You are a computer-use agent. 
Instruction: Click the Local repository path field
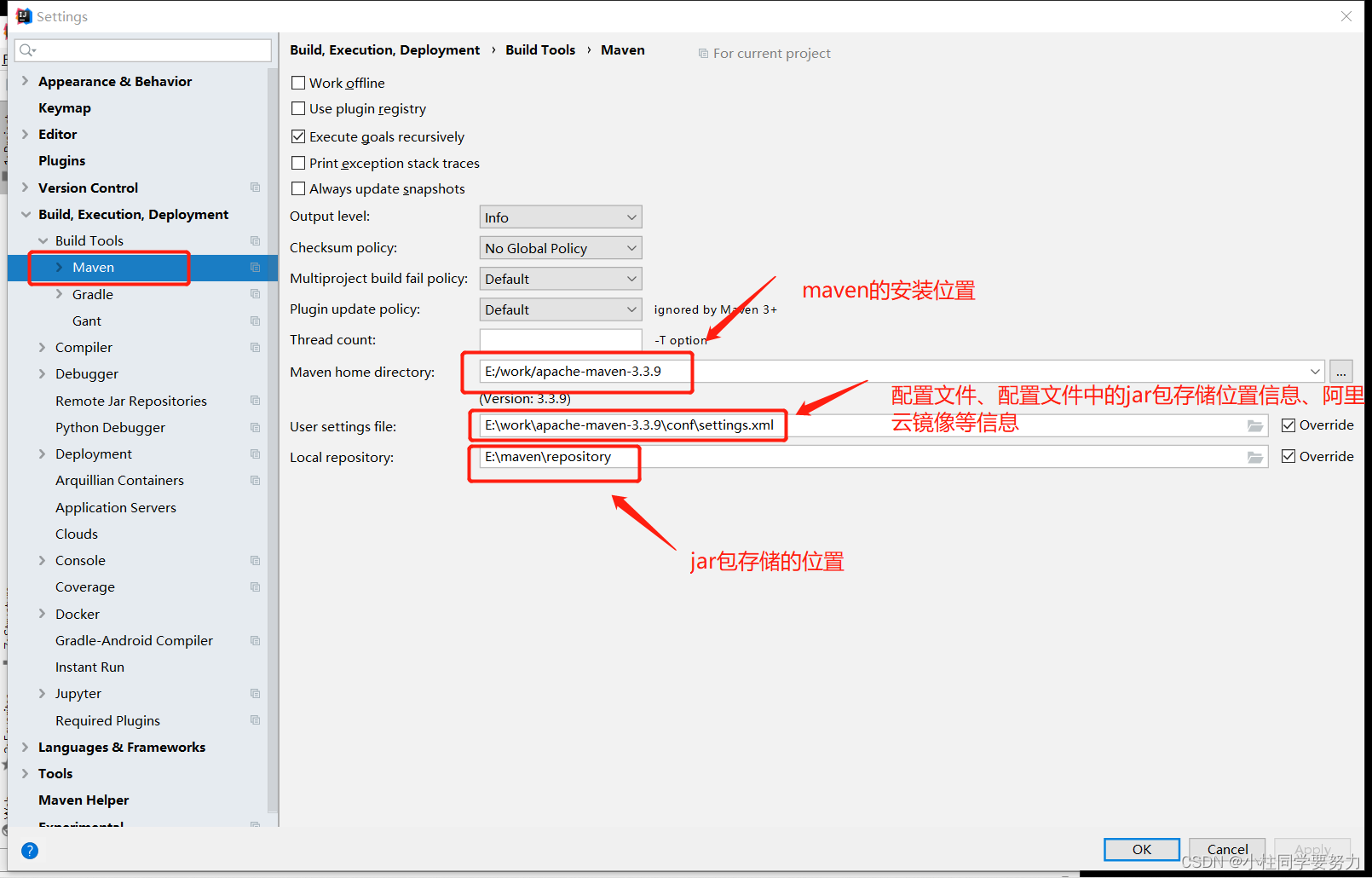click(x=873, y=457)
